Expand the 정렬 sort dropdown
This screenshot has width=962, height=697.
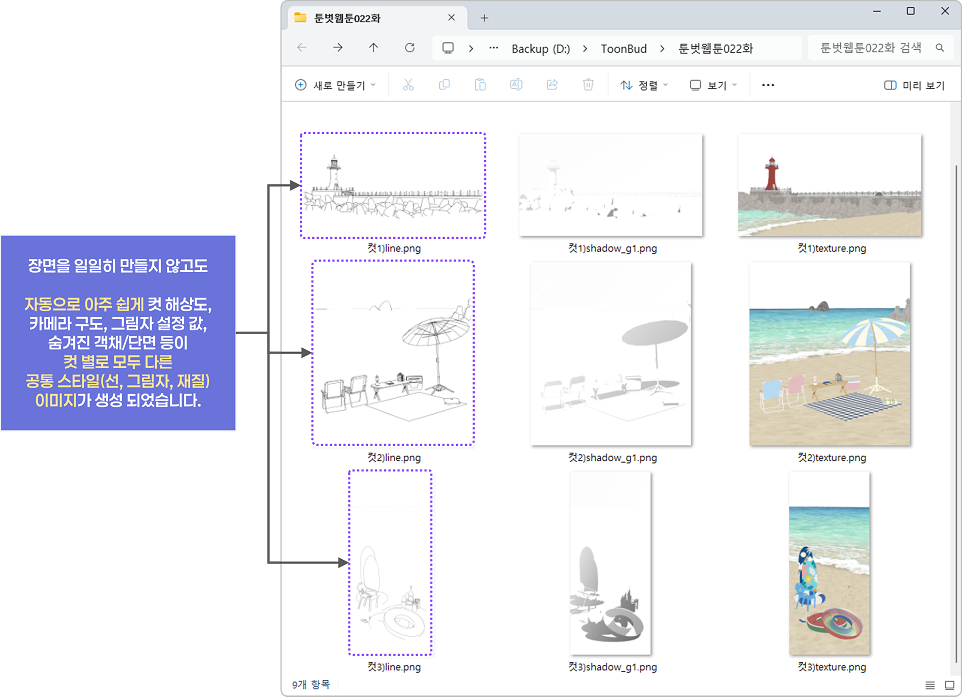(644, 86)
